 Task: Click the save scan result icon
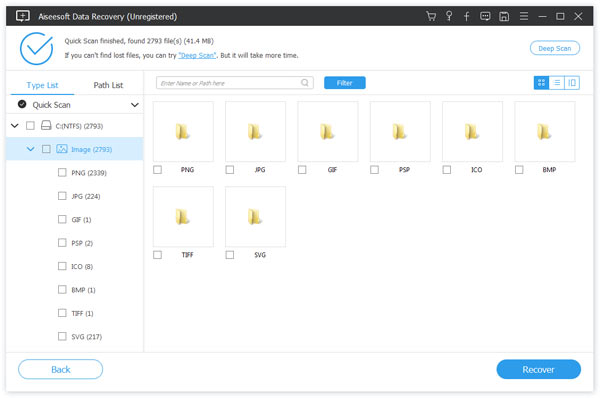pos(504,16)
